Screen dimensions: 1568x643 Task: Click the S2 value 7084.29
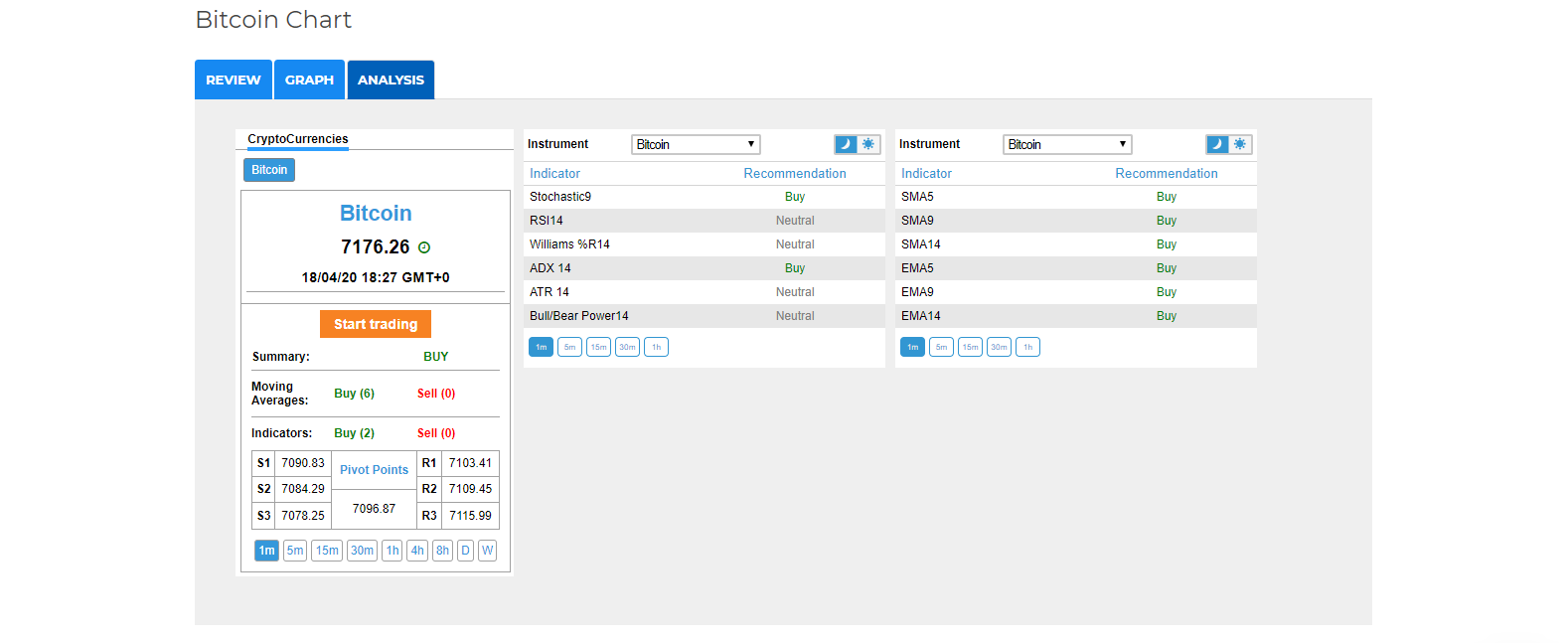(303, 489)
